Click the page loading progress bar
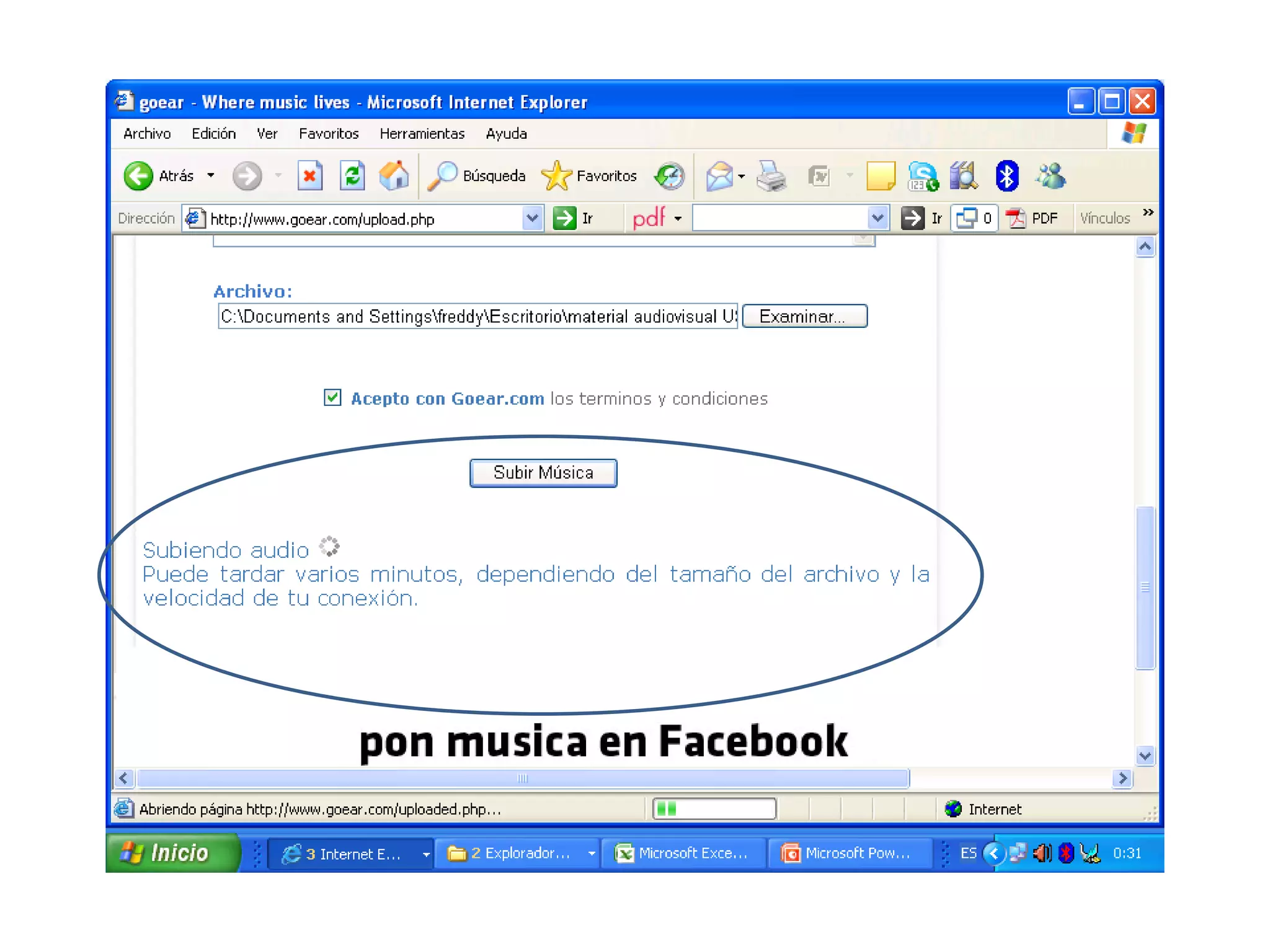 [714, 809]
